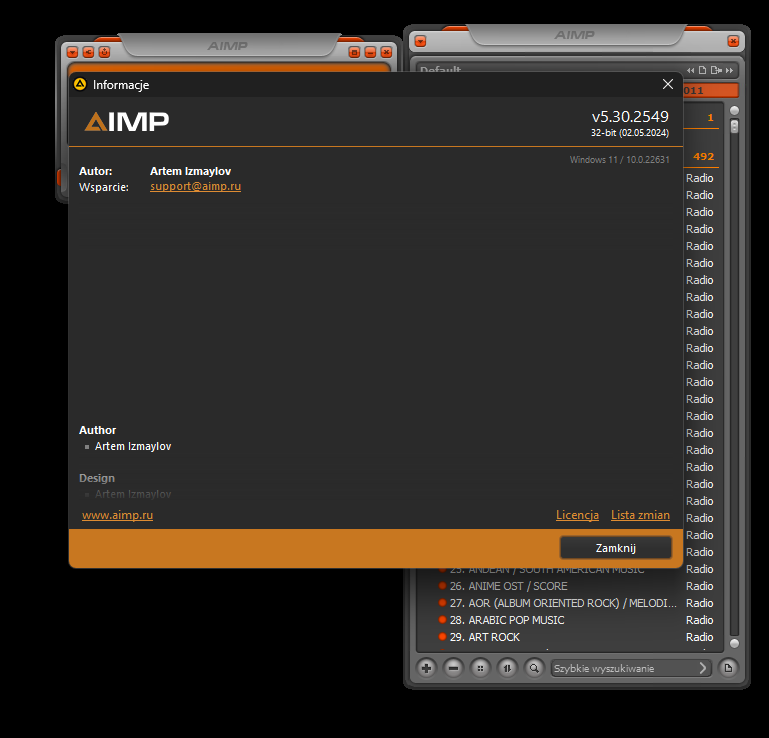
Task: Create new playlist icon in tab bar
Action: click(x=702, y=70)
